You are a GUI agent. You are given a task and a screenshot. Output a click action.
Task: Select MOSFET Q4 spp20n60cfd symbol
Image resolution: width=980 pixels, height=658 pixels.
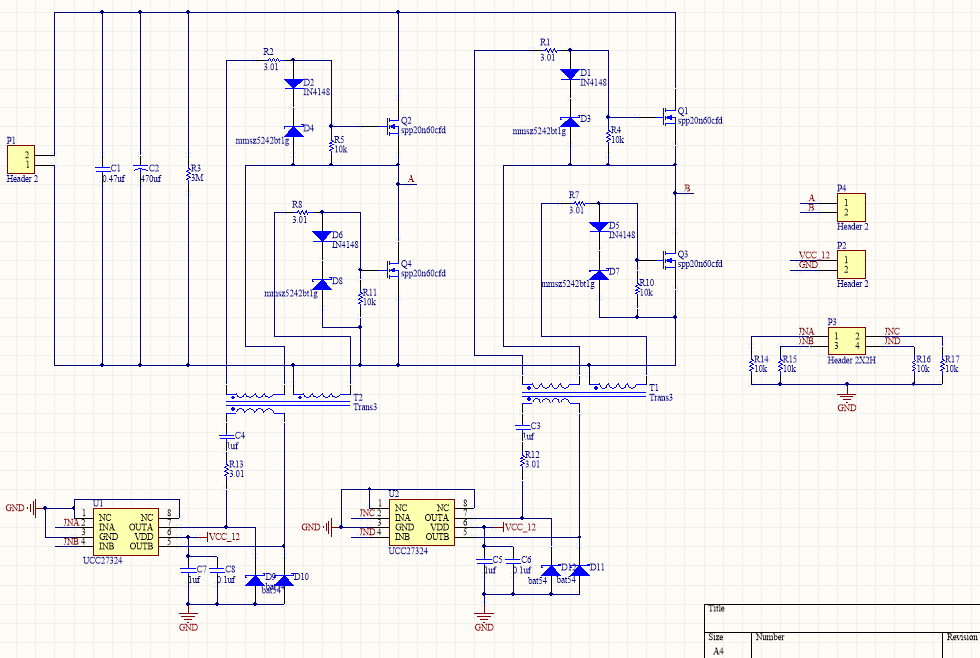[392, 270]
